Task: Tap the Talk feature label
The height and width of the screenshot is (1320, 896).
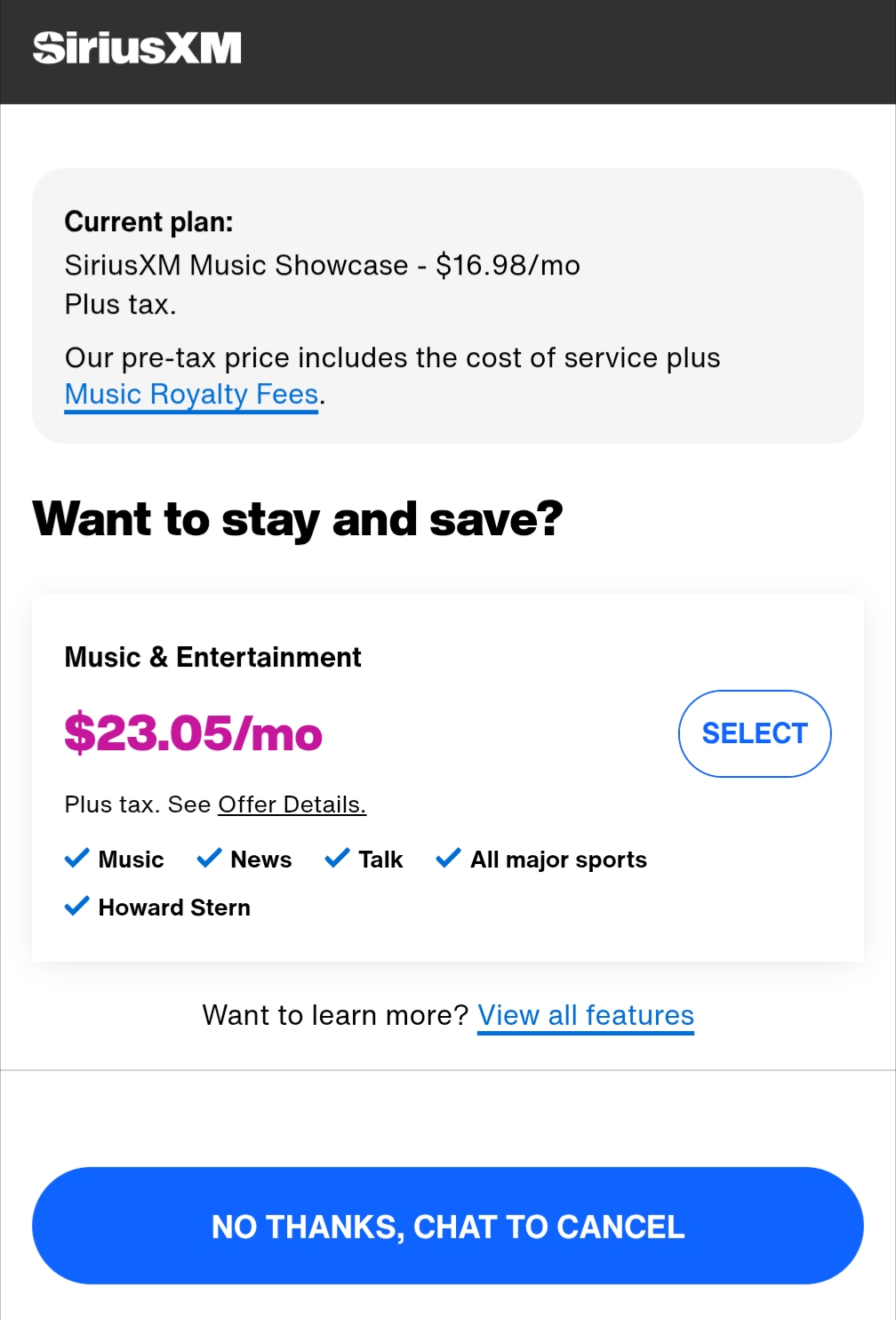Action: pos(380,860)
